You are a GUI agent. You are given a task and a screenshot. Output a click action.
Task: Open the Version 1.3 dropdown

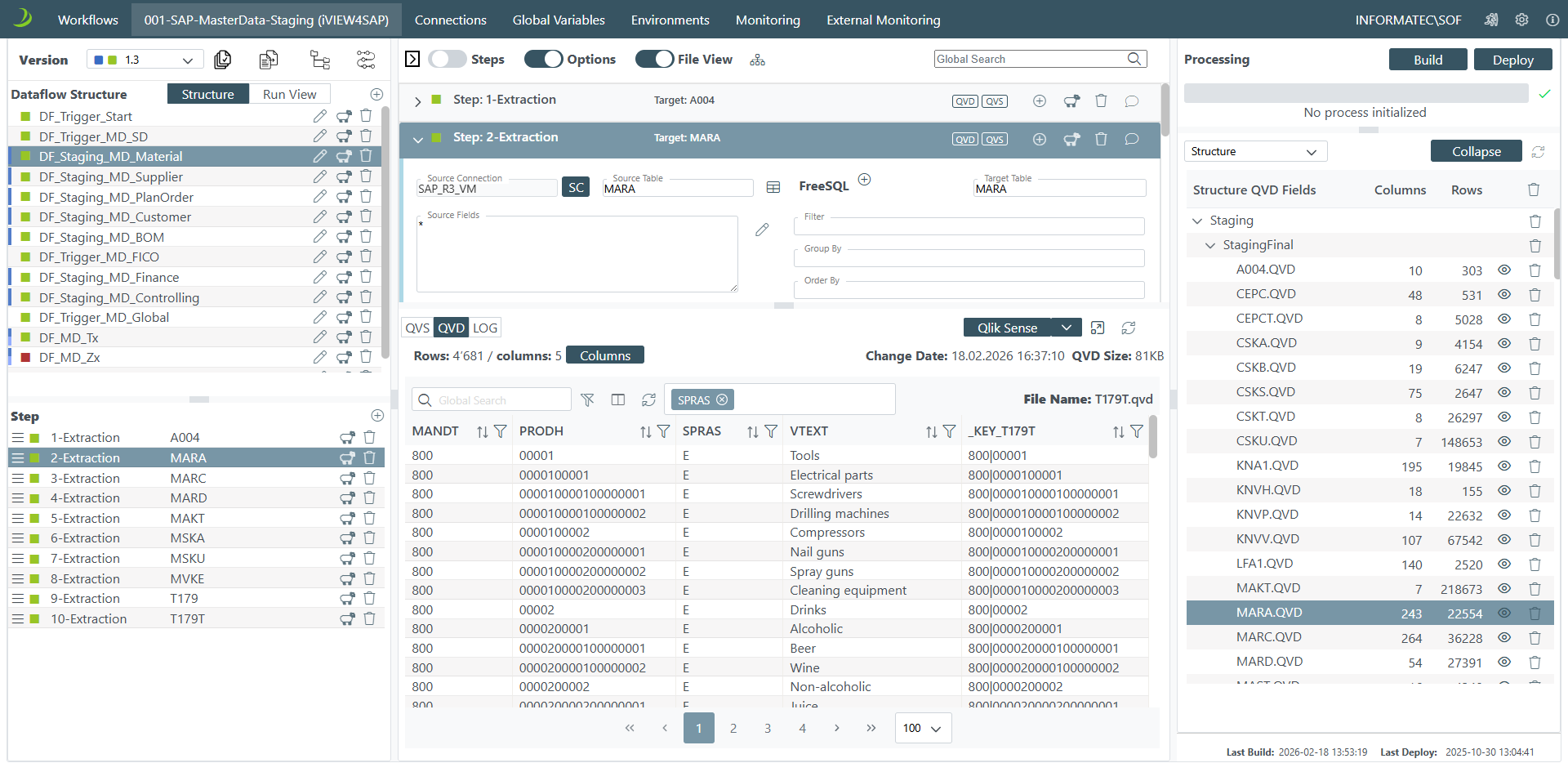click(x=145, y=60)
